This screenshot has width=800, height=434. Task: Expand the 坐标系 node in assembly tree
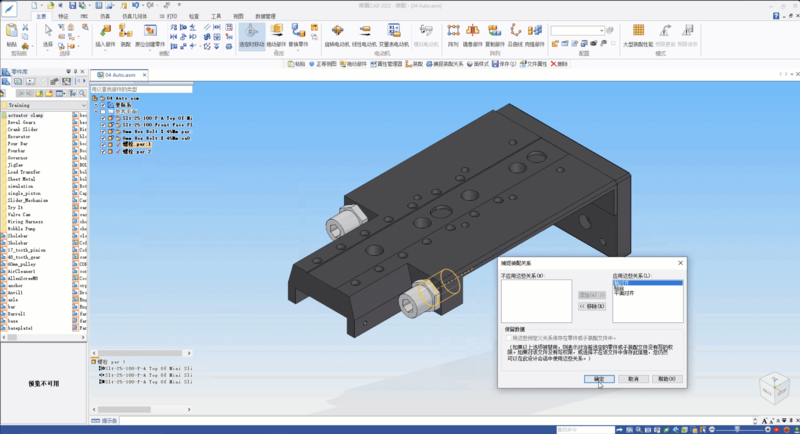(96, 104)
